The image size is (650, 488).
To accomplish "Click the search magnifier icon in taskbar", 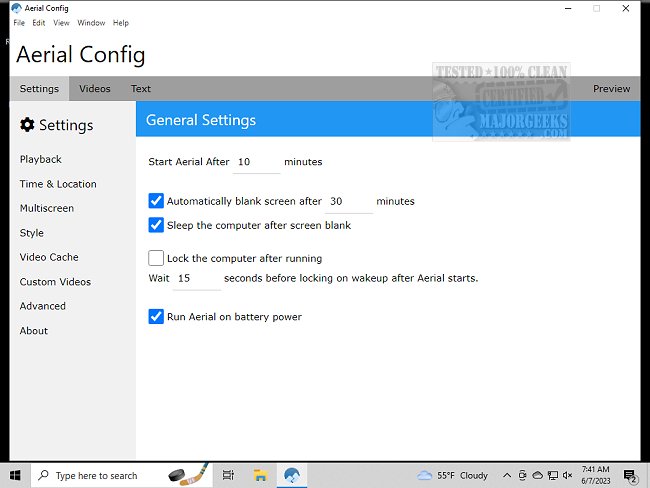I will pos(43,475).
